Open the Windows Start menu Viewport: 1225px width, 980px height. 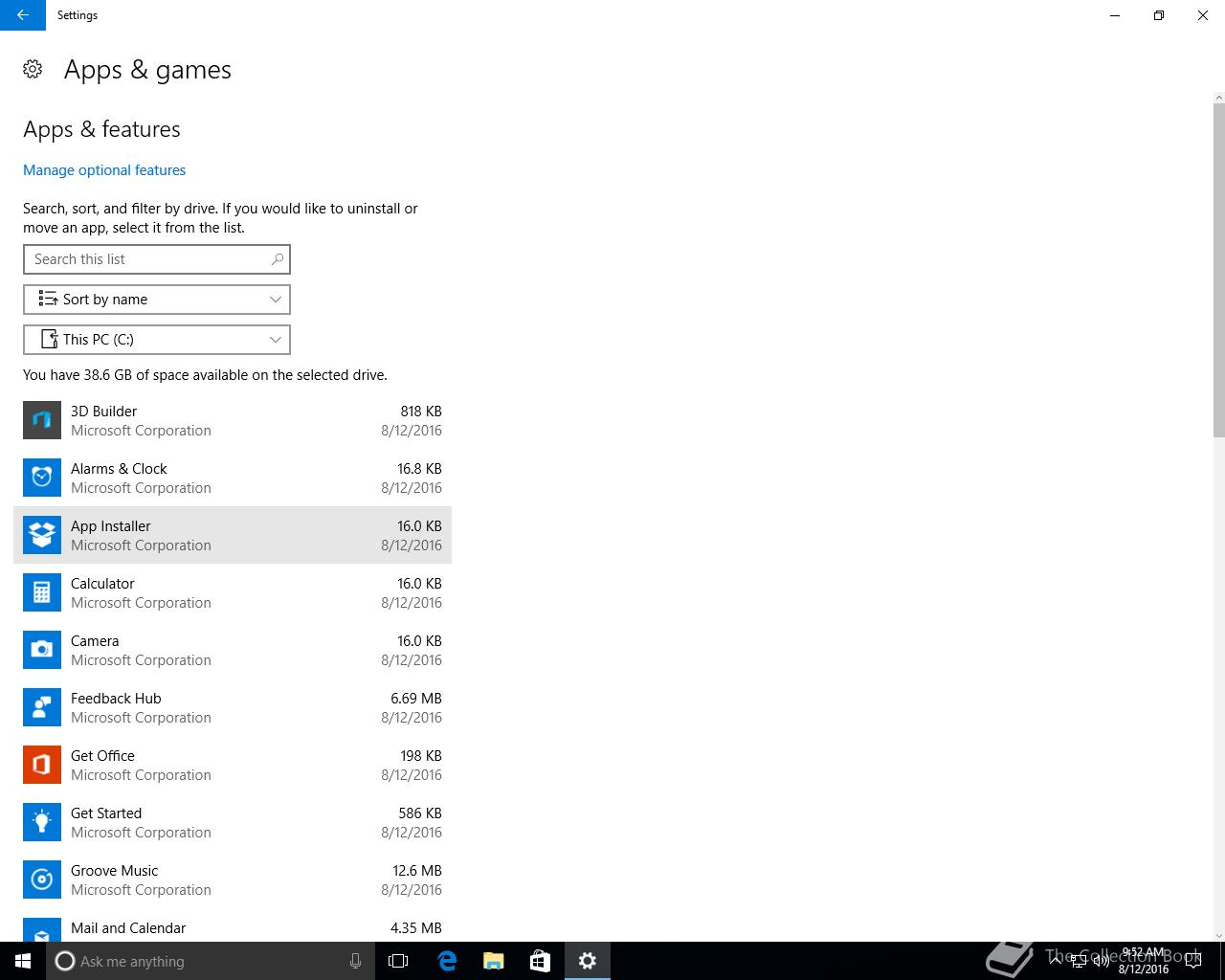(23, 961)
